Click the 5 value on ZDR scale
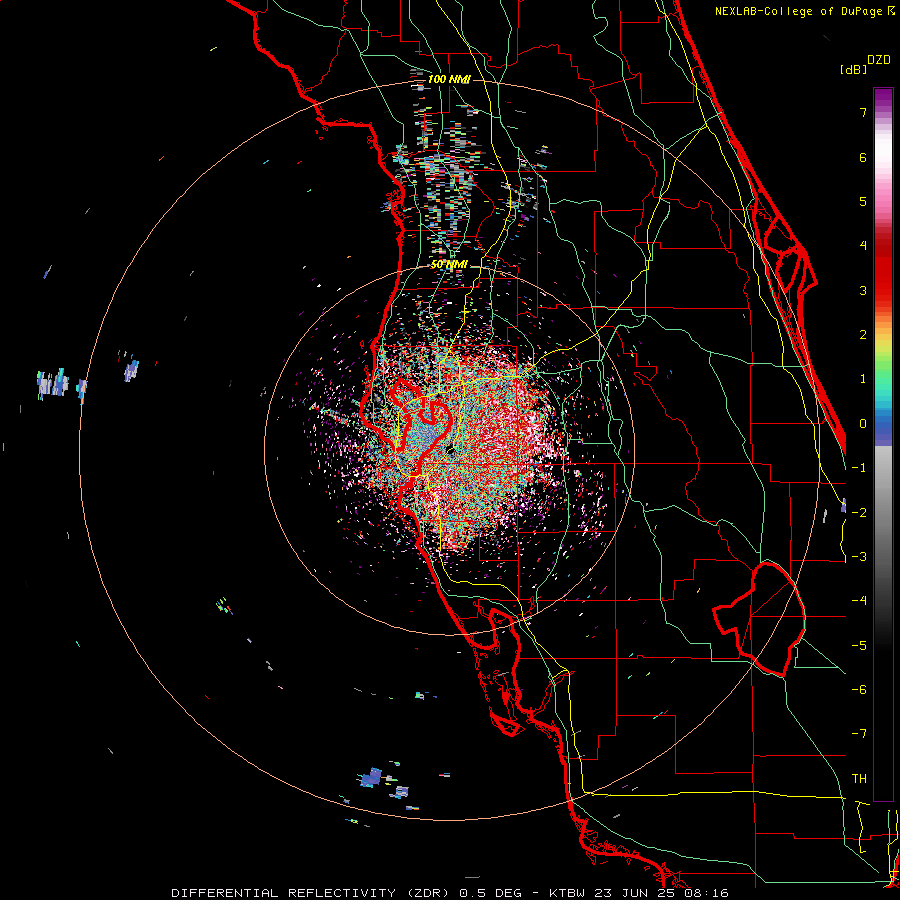This screenshot has height=900, width=900. pyautogui.click(x=863, y=201)
